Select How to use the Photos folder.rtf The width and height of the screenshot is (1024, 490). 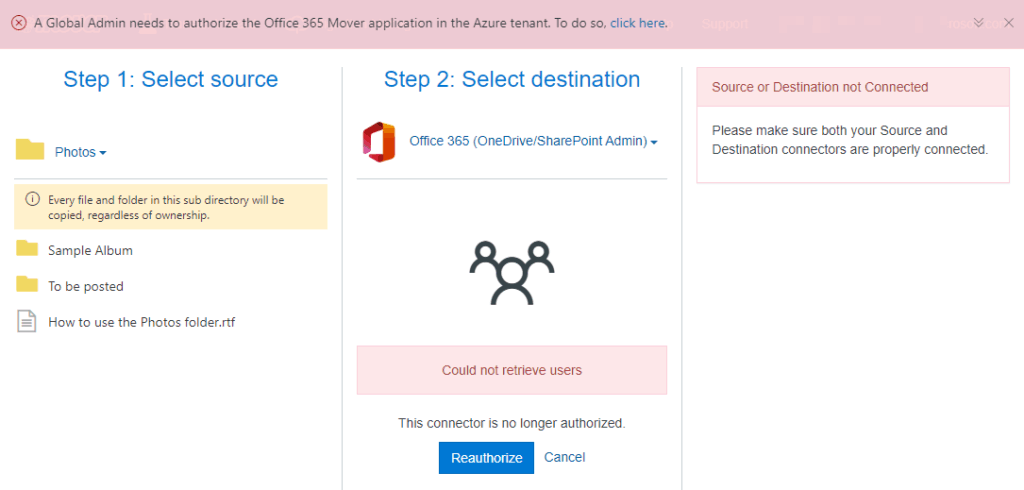coord(141,322)
